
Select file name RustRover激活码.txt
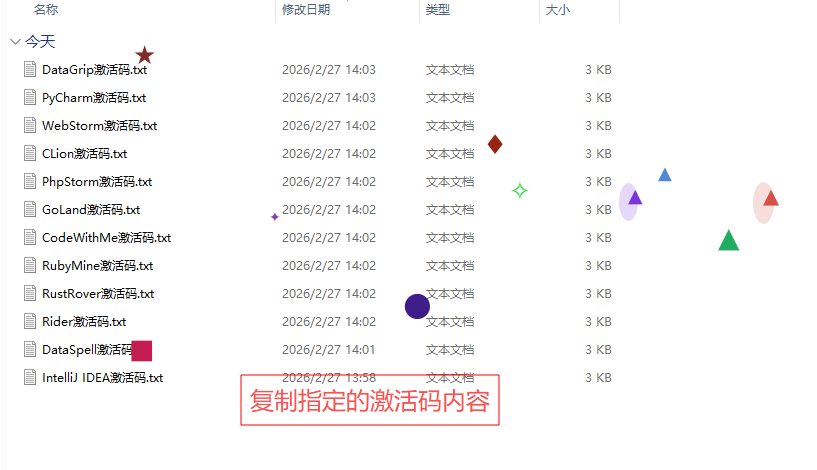98,294
